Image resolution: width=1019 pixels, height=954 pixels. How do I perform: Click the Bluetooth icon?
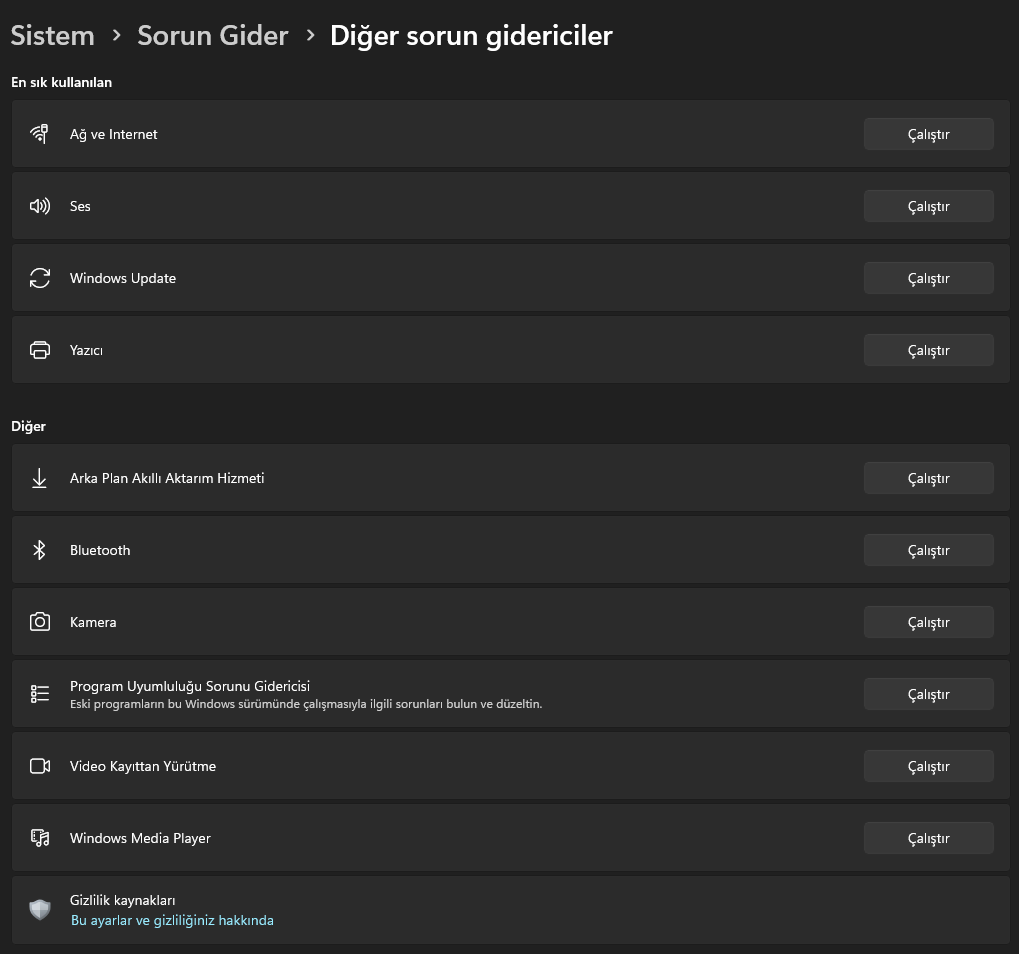tap(40, 549)
